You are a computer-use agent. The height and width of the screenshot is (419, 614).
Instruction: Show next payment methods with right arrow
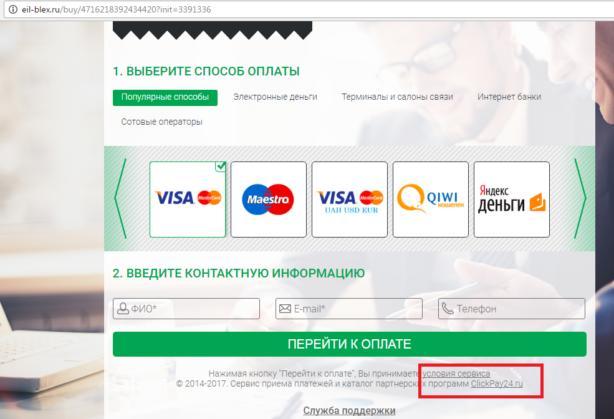pyautogui.click(x=580, y=199)
